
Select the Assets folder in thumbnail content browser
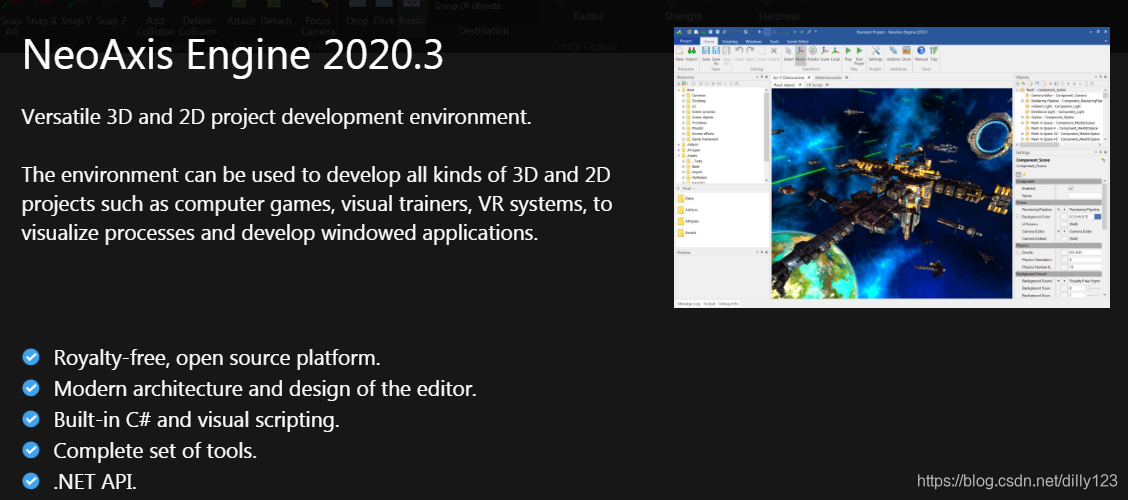(x=686, y=232)
